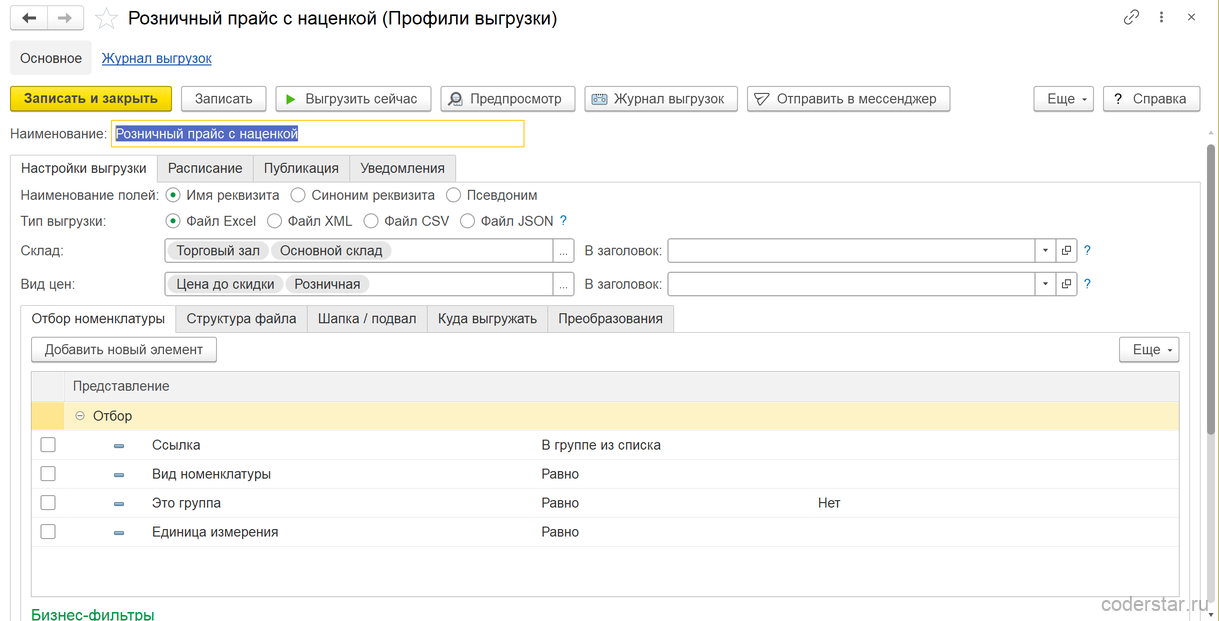
Task: Add profile to favorites with the star icon
Action: pos(107,18)
